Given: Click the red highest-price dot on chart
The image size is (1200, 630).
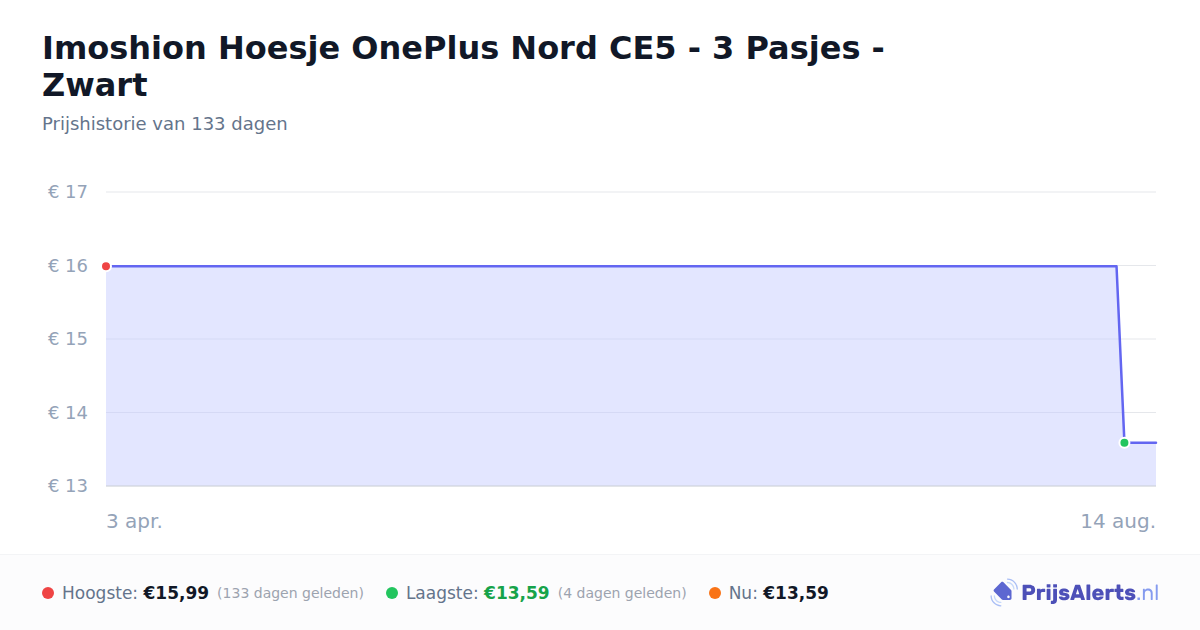Looking at the screenshot, I should [x=106, y=266].
